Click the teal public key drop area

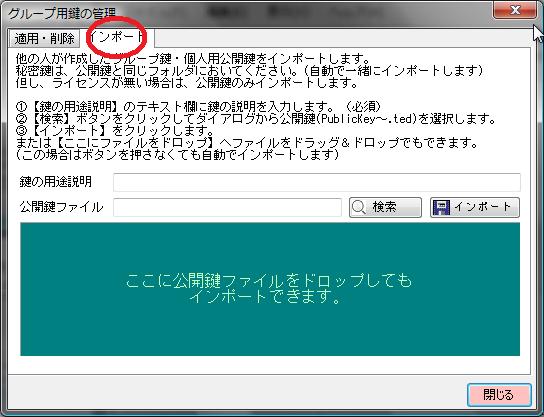pos(270,289)
